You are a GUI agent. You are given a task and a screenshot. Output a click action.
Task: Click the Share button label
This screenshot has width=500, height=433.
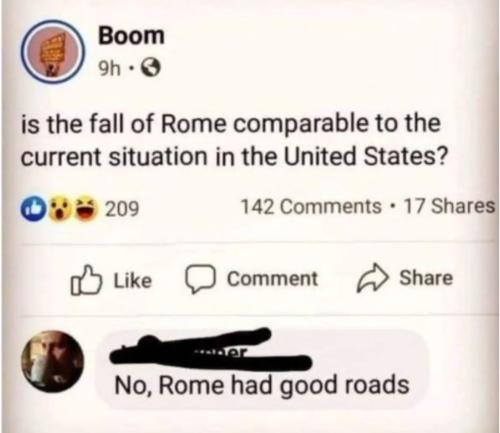(426, 278)
